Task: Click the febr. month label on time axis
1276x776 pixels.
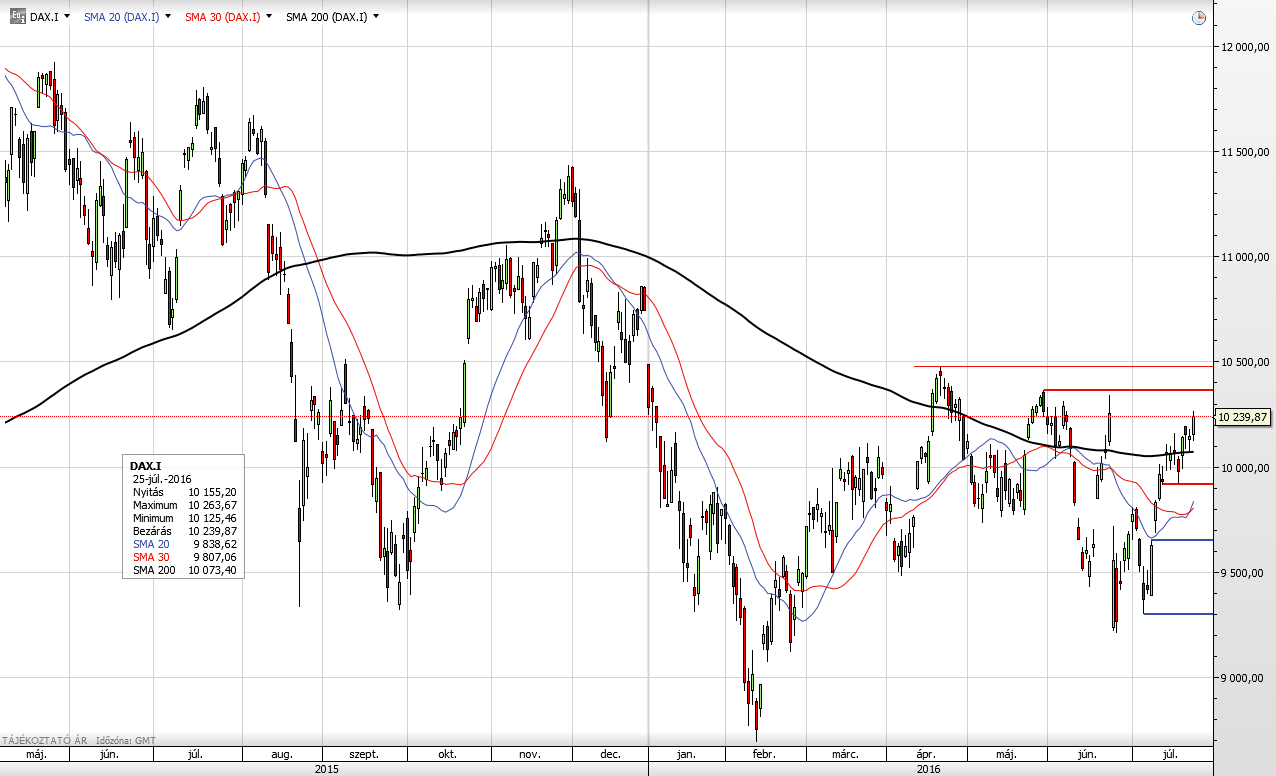Action: [764, 753]
